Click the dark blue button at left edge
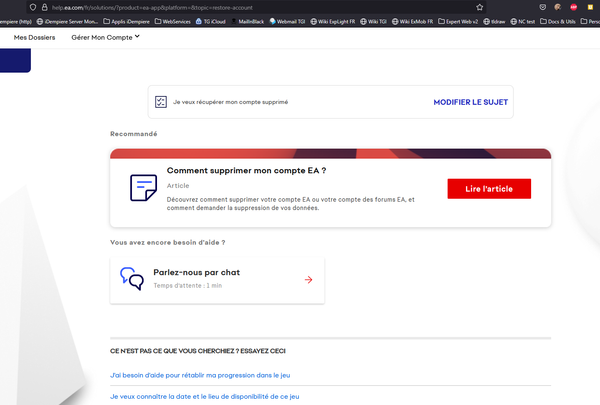Screen dimensions: 600x405 15,60
